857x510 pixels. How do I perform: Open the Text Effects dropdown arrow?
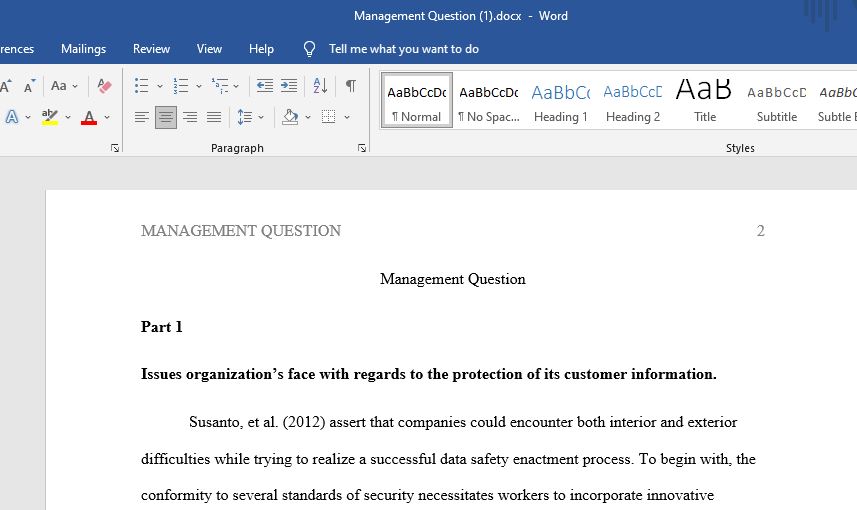28,117
